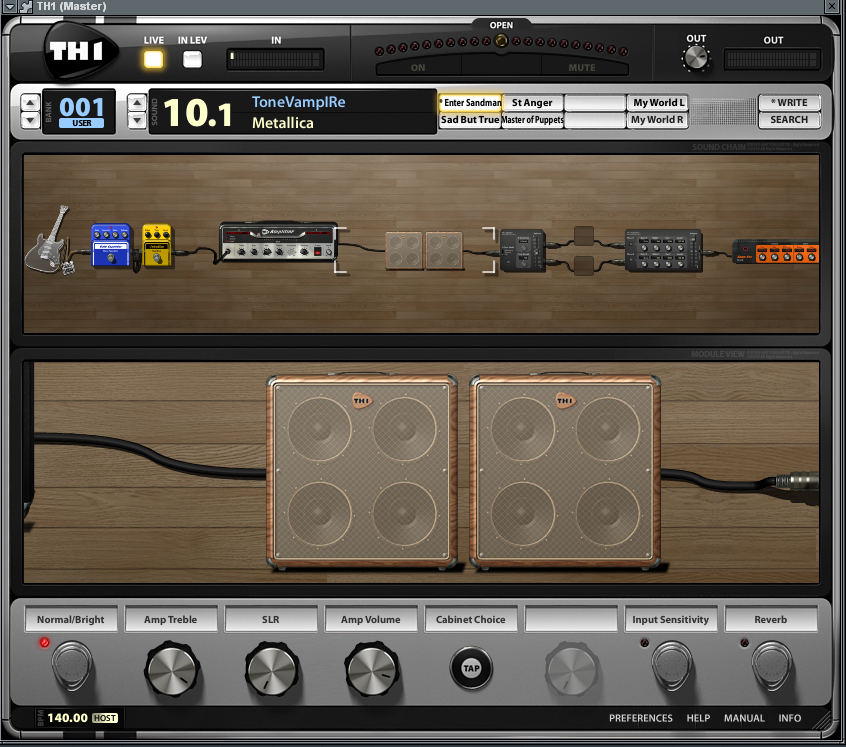Select the amp head in the sound chain
Screen dimensions: 846x747
277,242
